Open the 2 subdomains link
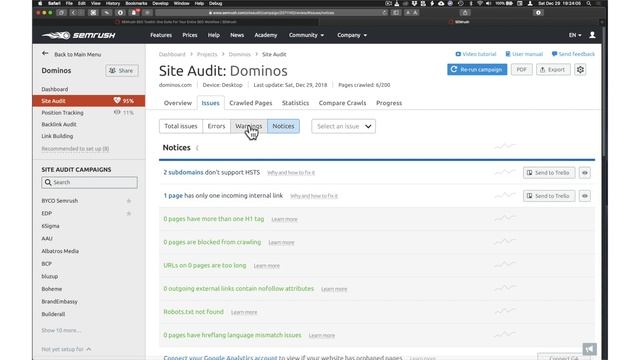 point(183,172)
